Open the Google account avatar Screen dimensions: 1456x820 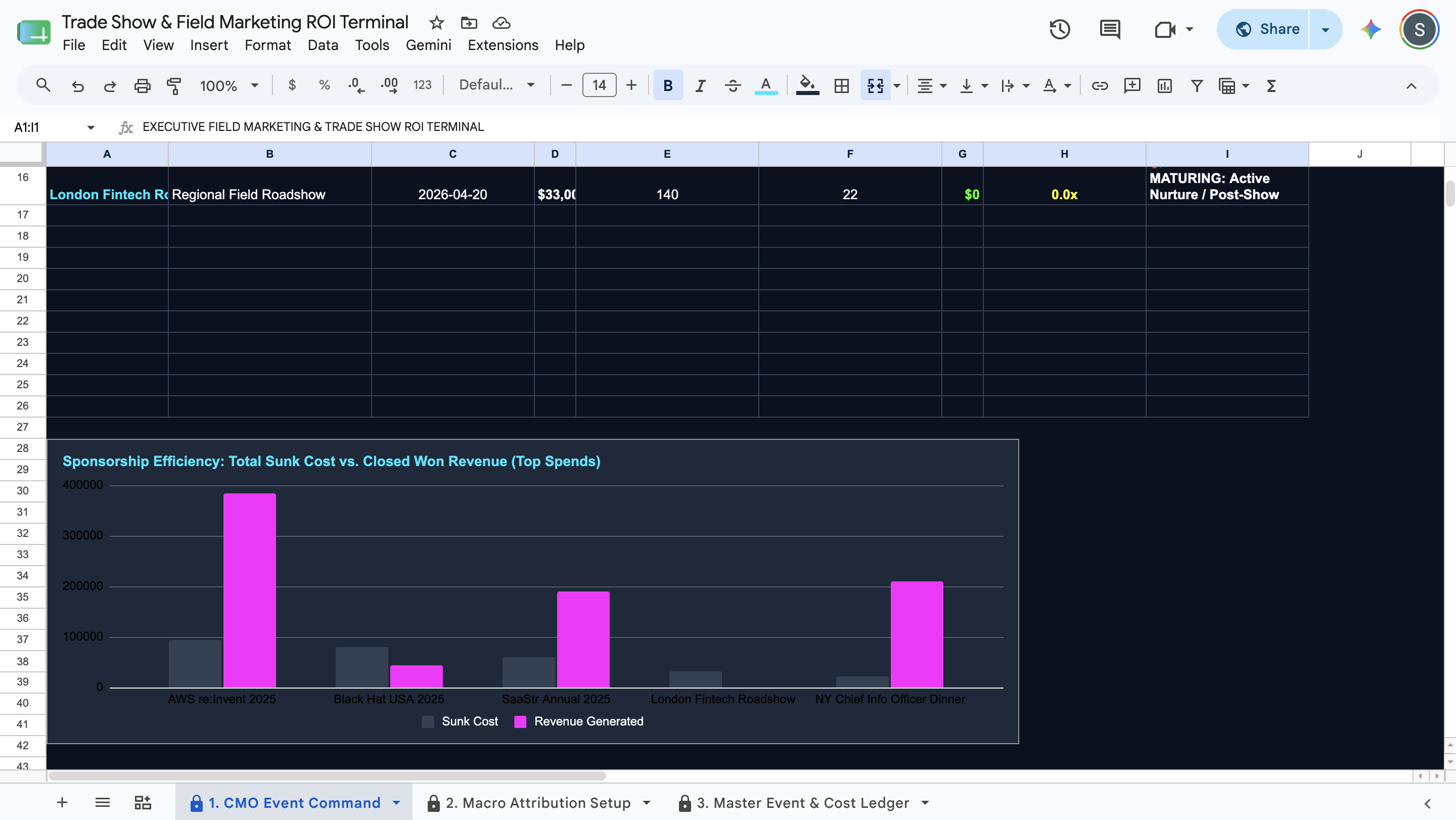(x=1419, y=29)
